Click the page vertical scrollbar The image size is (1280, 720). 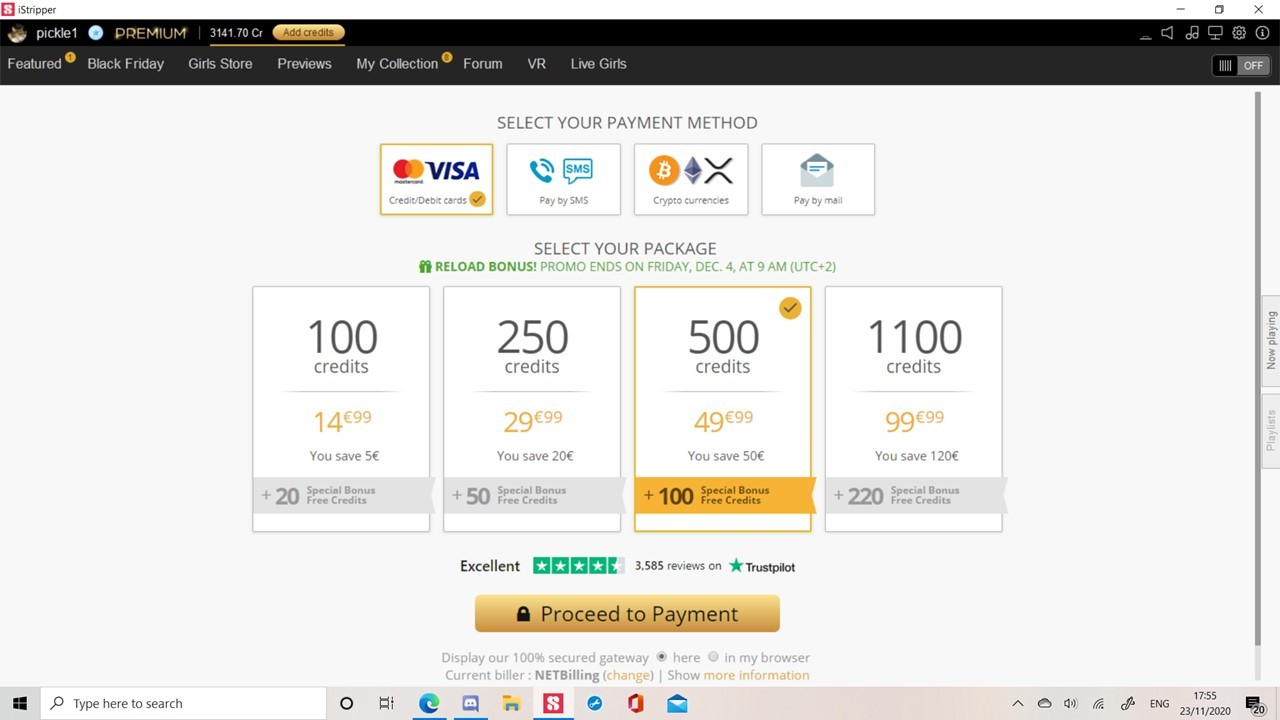click(x=1258, y=370)
